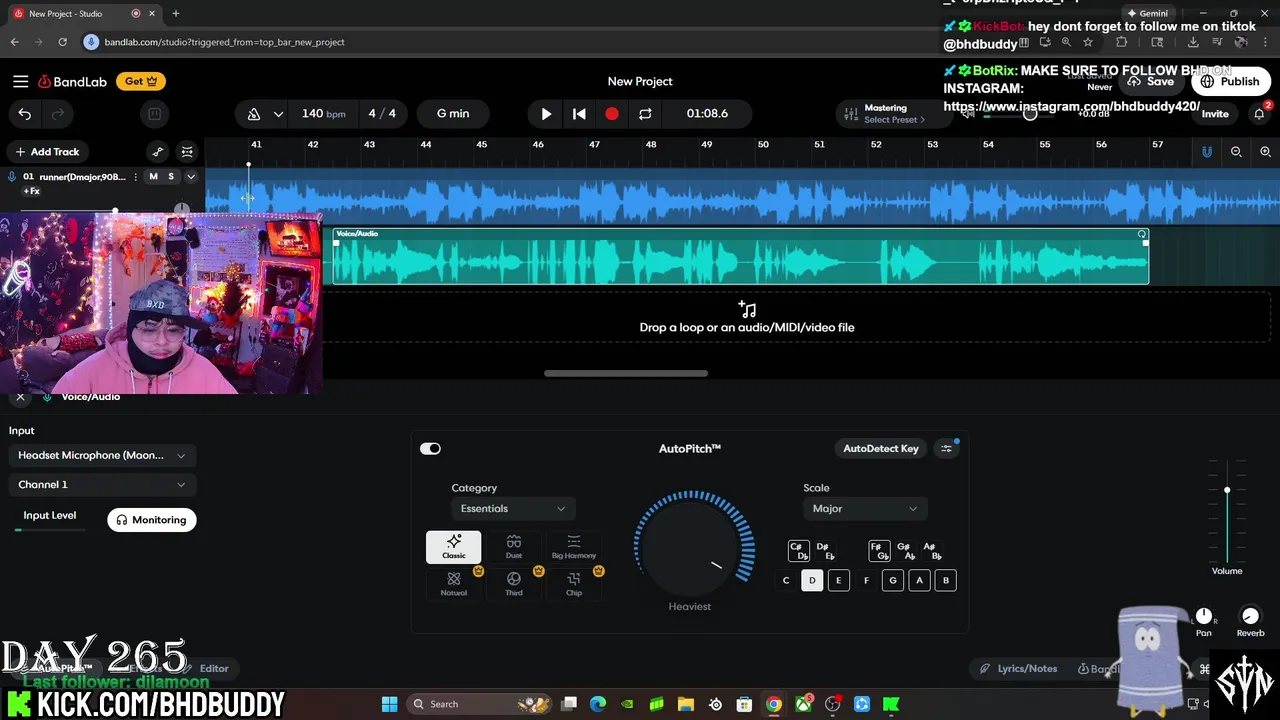Screen dimensions: 1280x720
Task: Redo the last action
Action: point(58,114)
